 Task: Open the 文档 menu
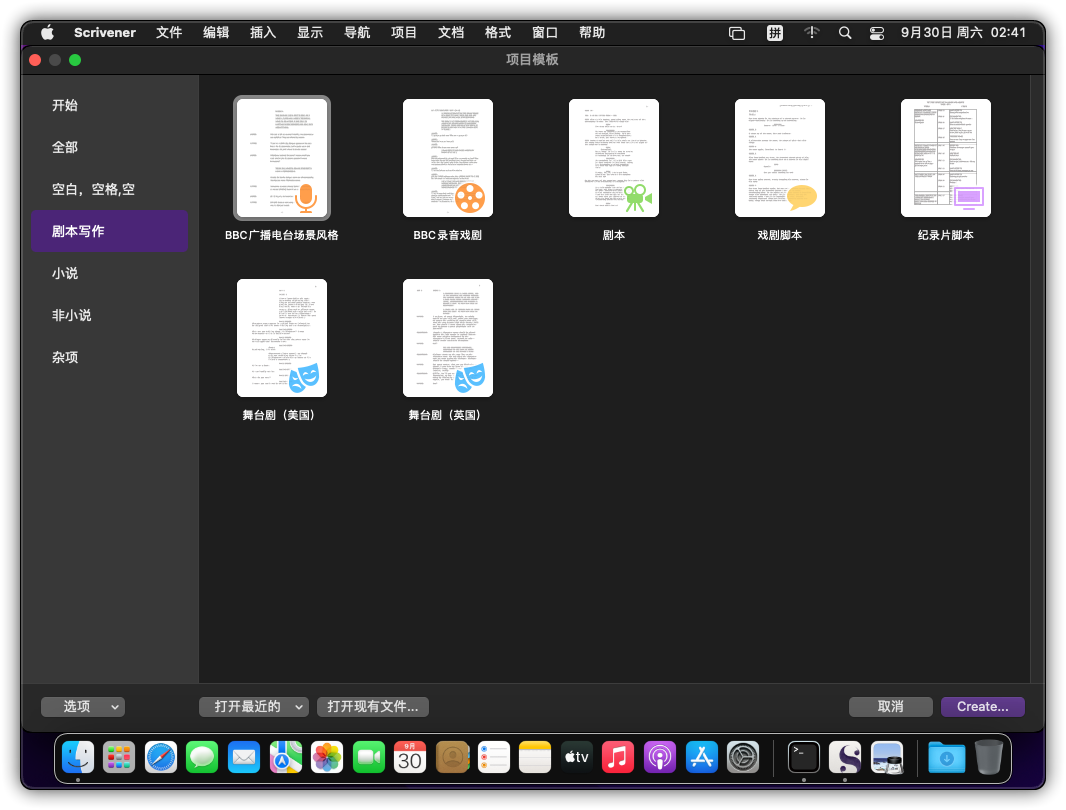pyautogui.click(x=450, y=33)
